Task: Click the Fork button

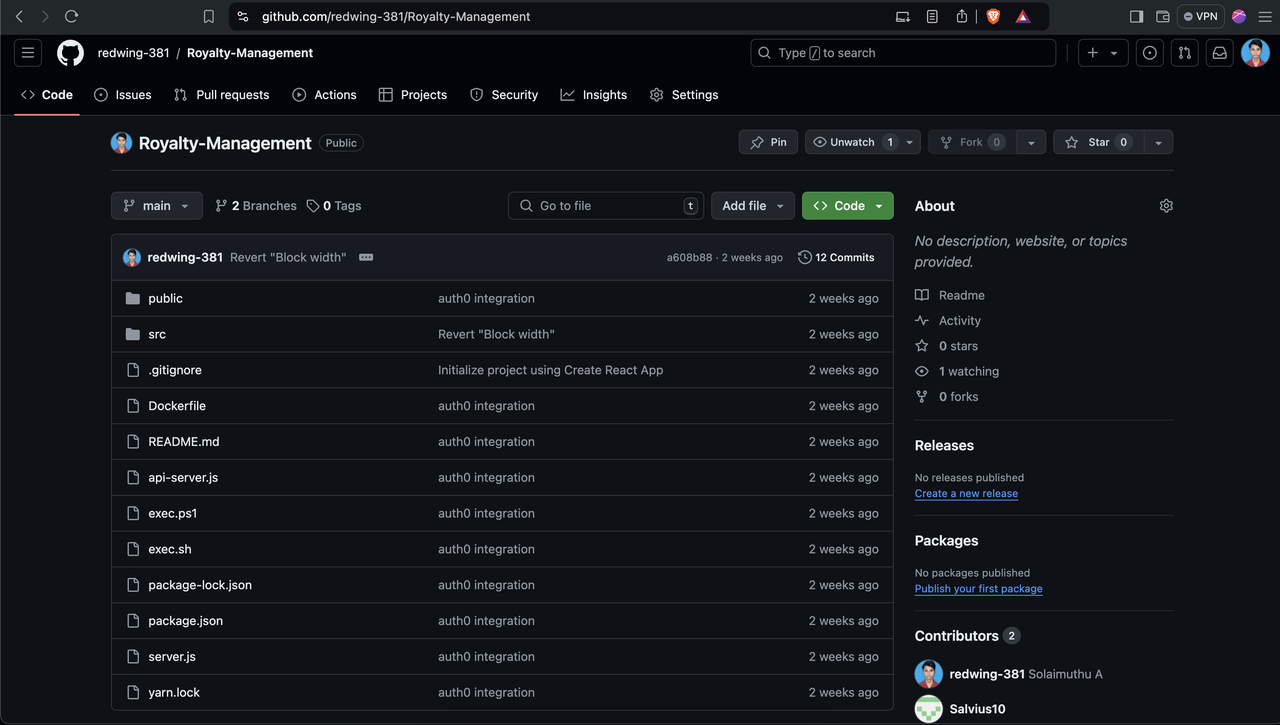Action: tap(972, 142)
